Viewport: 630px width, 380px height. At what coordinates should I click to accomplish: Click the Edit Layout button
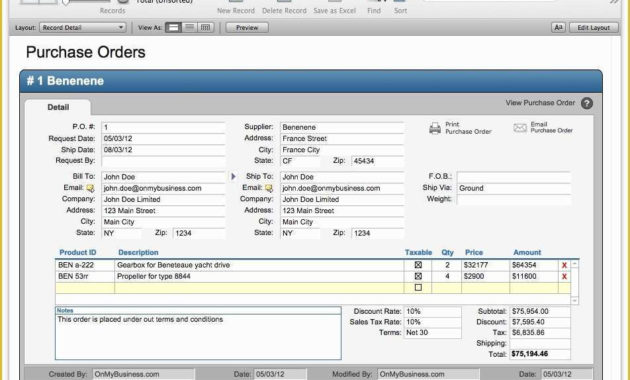click(593, 27)
